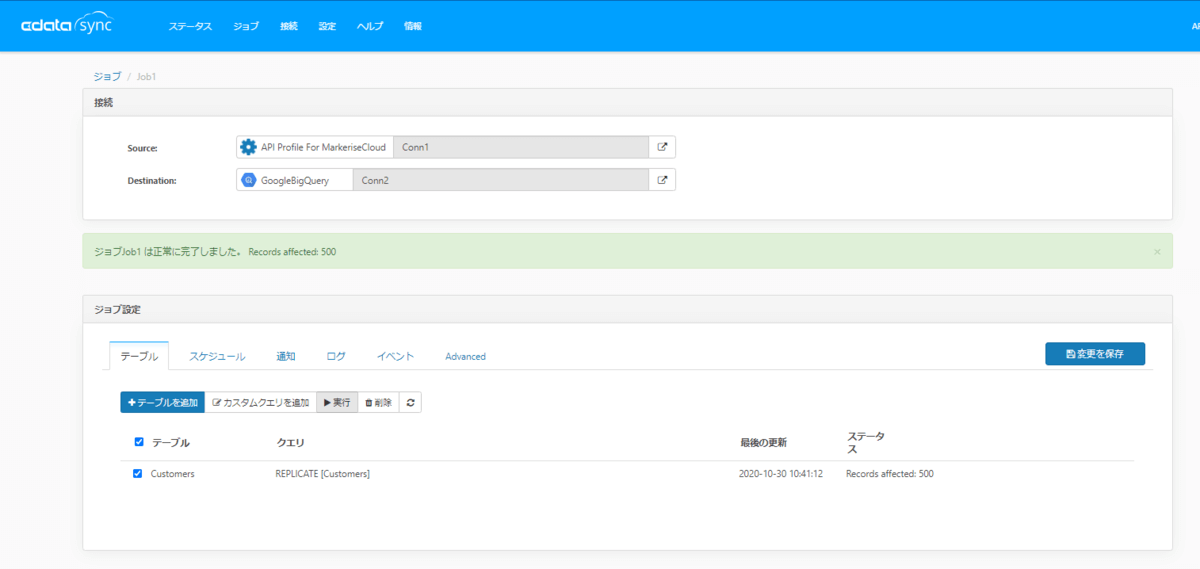Screen dimensions: 1200x569
Task: Click the API Profile gear icon
Action: click(248, 147)
